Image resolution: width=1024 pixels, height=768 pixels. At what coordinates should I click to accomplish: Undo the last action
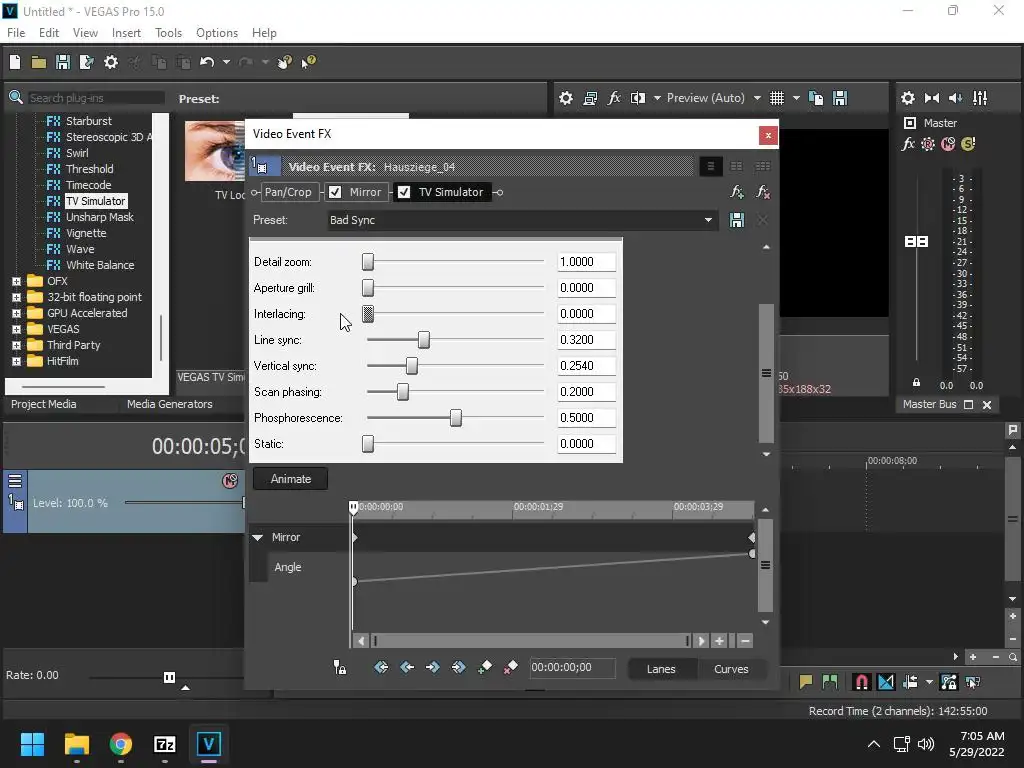[207, 62]
